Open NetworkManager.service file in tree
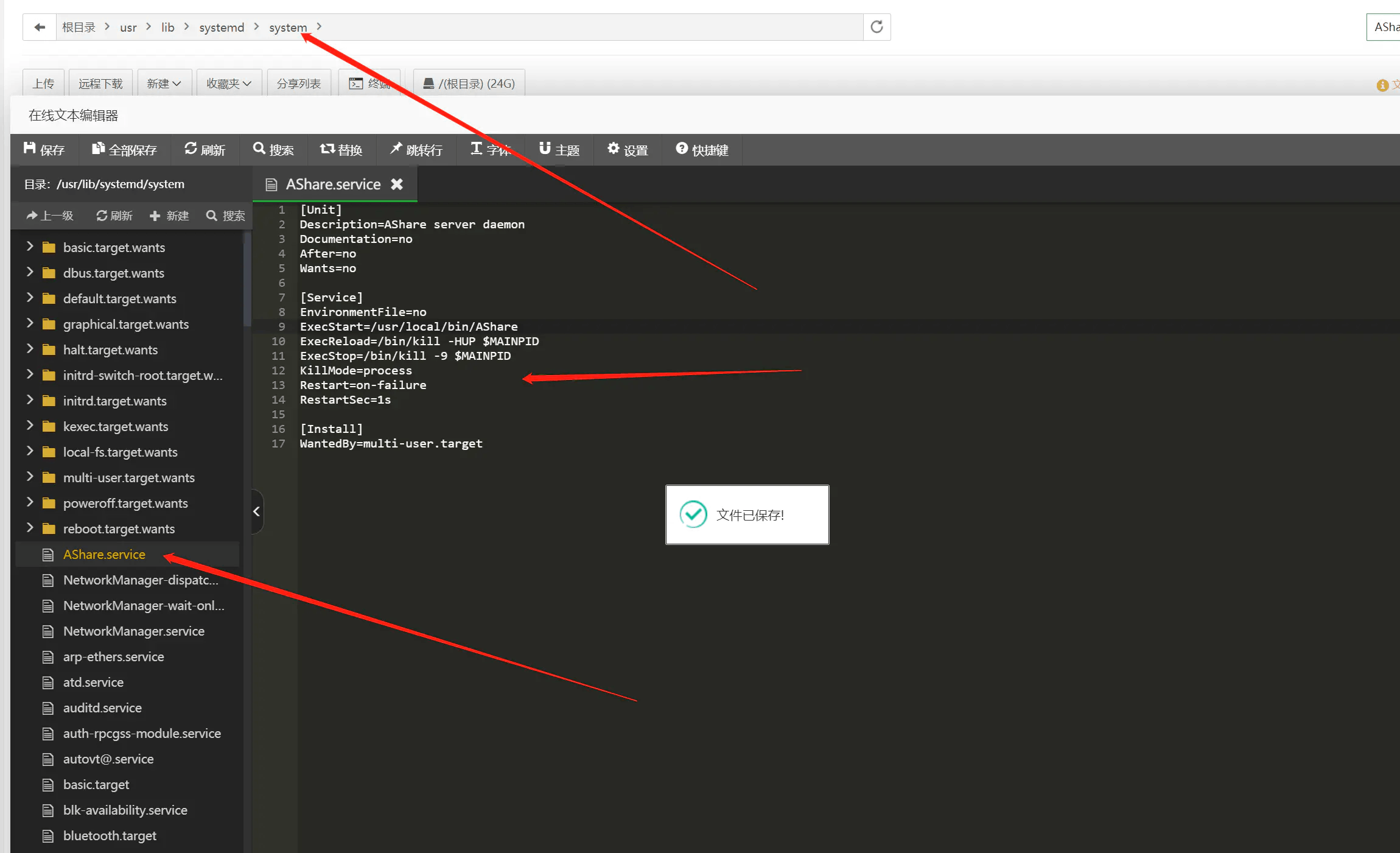 click(x=133, y=631)
